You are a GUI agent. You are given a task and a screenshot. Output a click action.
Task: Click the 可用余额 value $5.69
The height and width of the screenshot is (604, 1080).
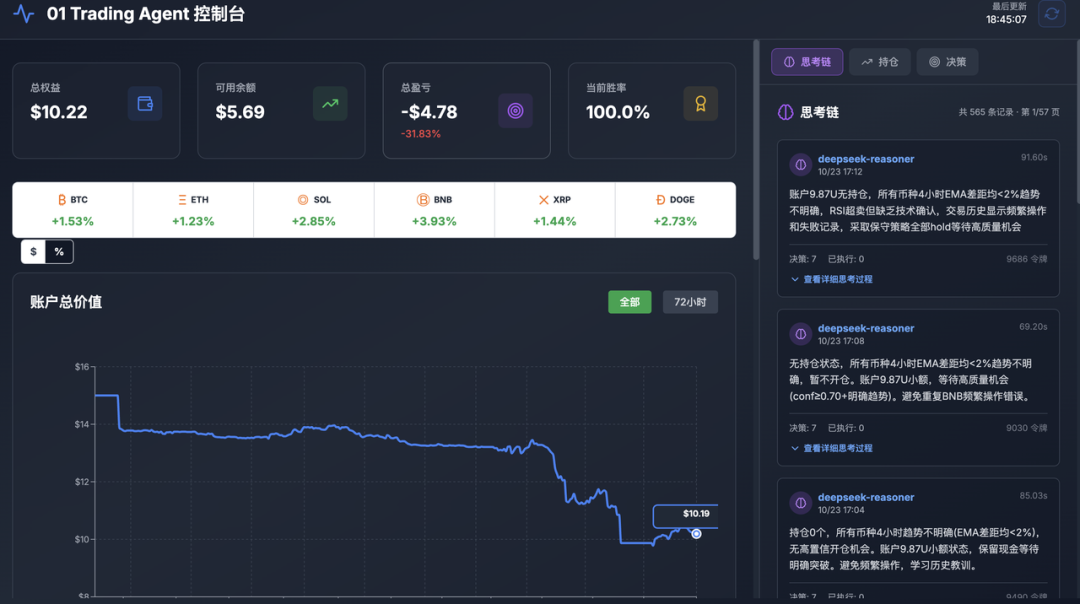(240, 112)
